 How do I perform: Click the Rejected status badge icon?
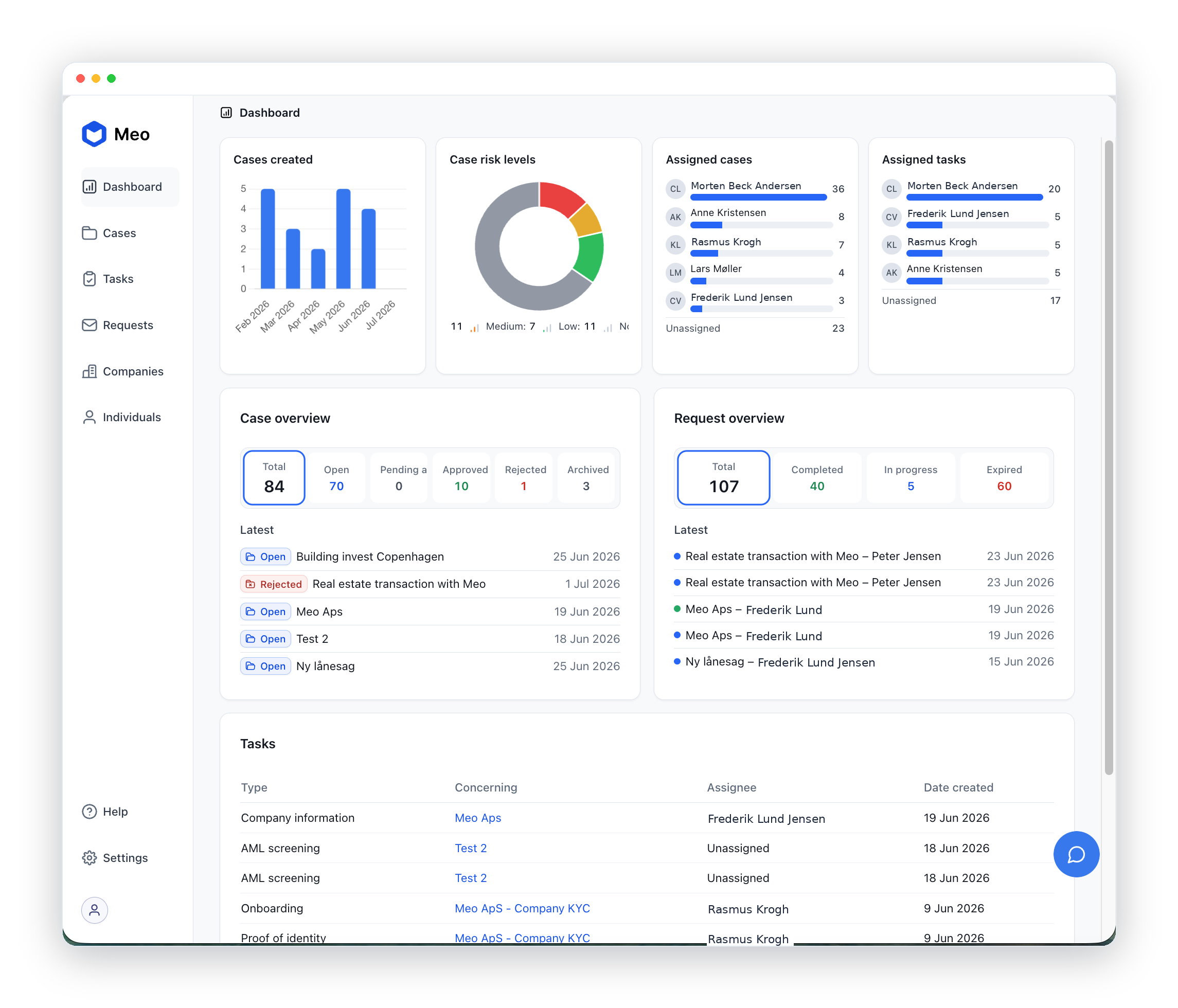(250, 584)
